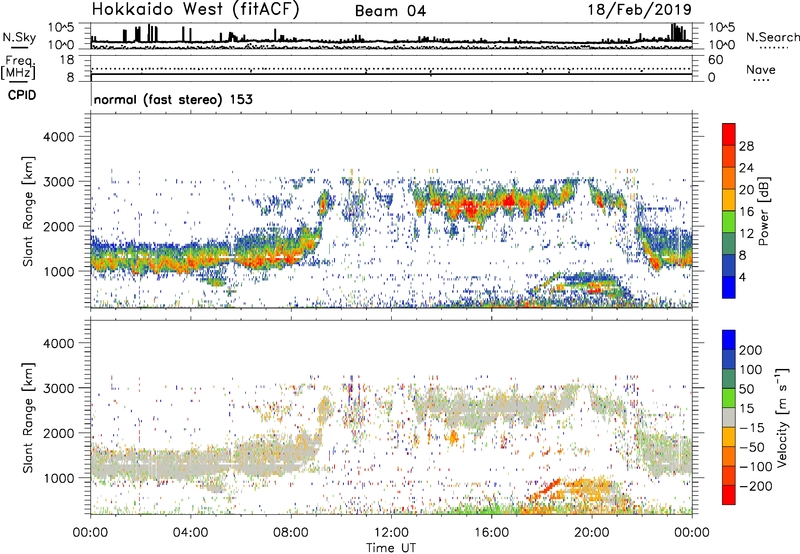Click the '20:00' time axis tick label
800x554 pixels.
pyautogui.click(x=591, y=533)
